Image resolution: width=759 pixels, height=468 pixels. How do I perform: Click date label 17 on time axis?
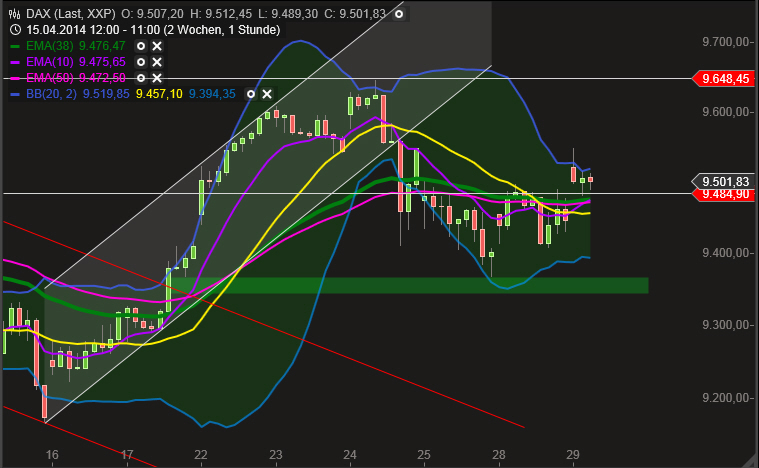[x=127, y=455]
